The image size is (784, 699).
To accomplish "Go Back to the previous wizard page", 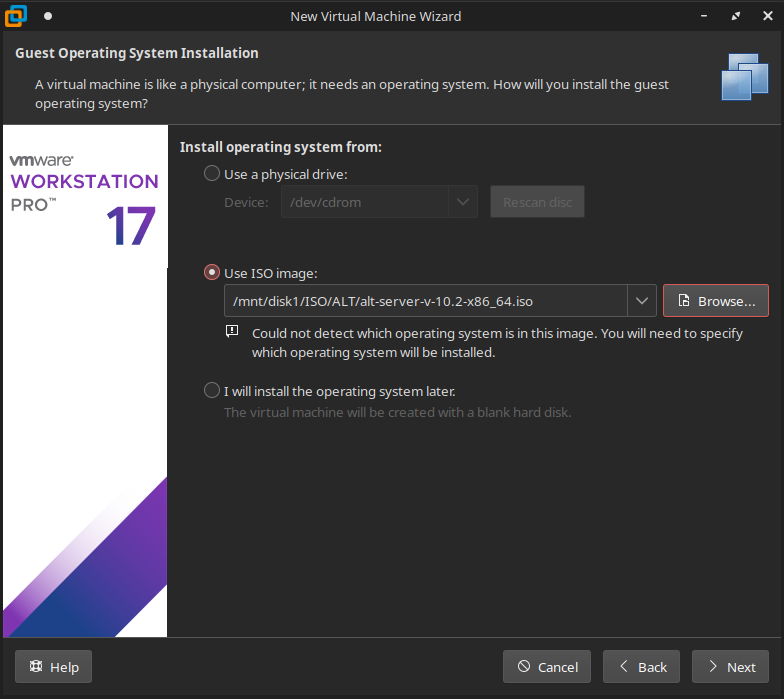I will 642,667.
